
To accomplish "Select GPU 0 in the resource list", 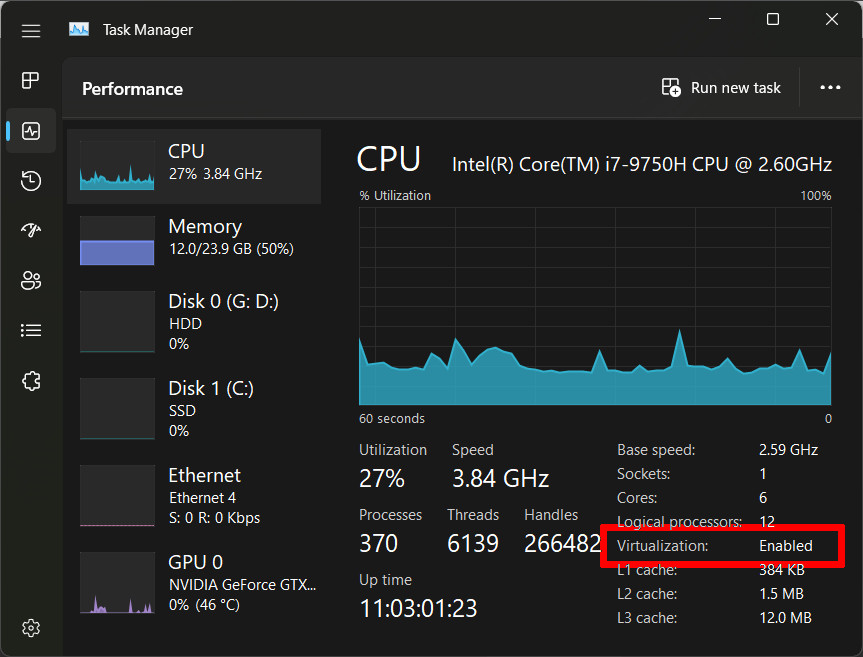I will pyautogui.click(x=194, y=583).
